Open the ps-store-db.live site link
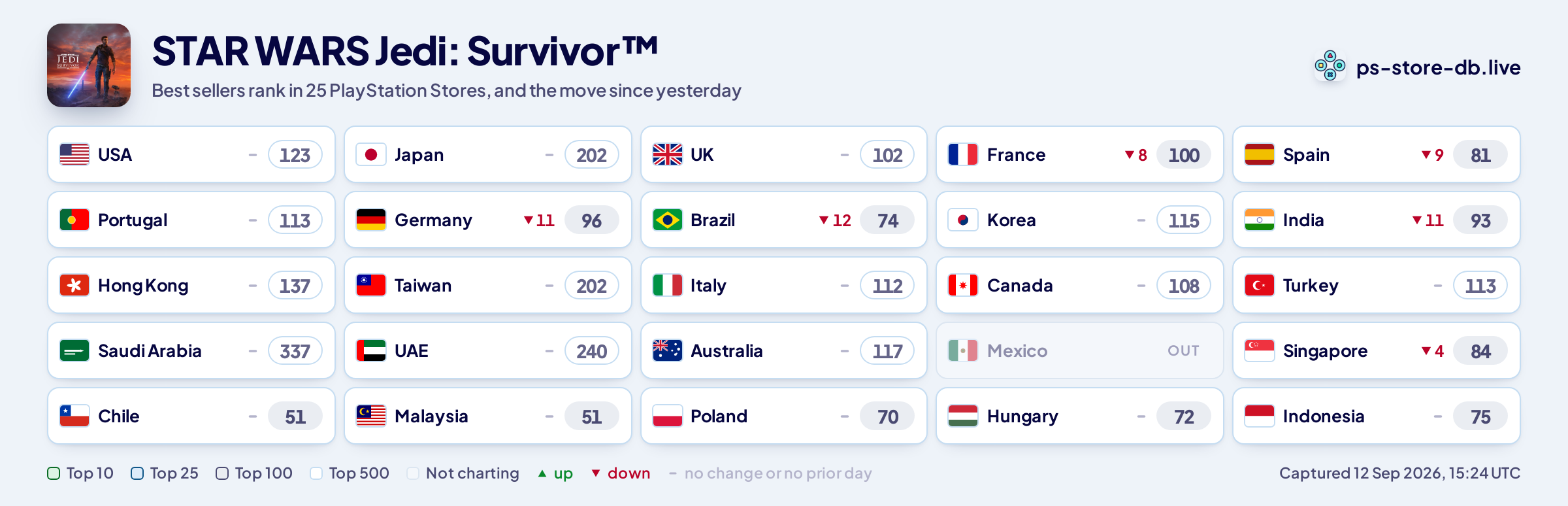1568x506 pixels. coord(1438,67)
